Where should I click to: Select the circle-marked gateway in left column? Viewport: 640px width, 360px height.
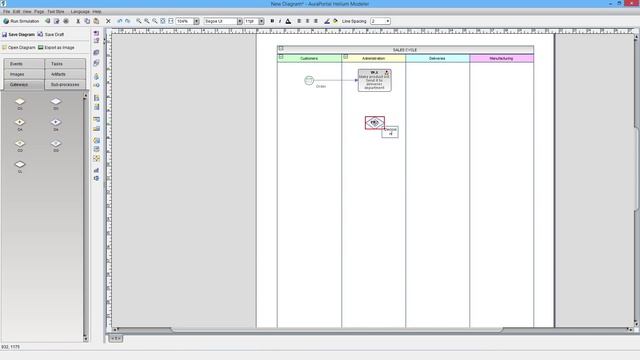pos(20,143)
